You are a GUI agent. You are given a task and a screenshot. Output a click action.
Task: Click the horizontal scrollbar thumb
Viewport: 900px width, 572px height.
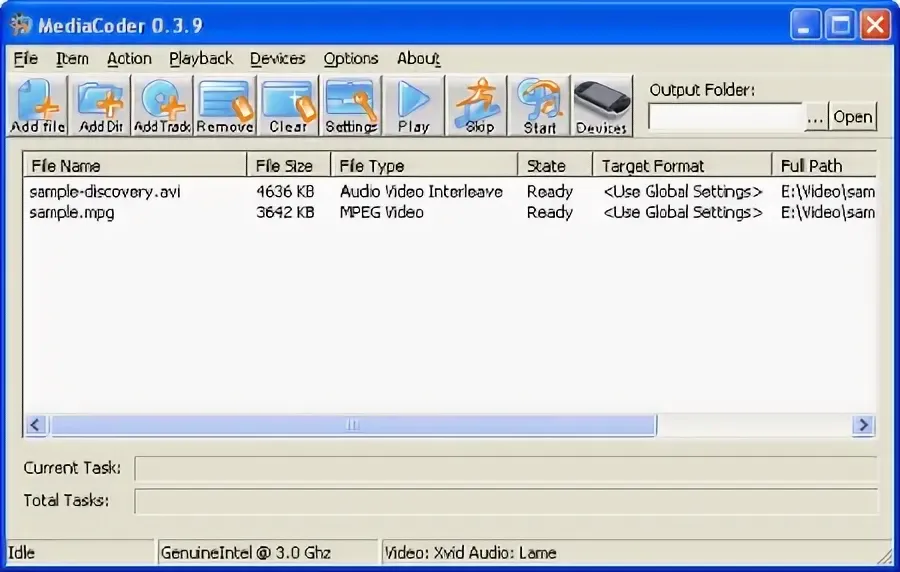coord(353,425)
